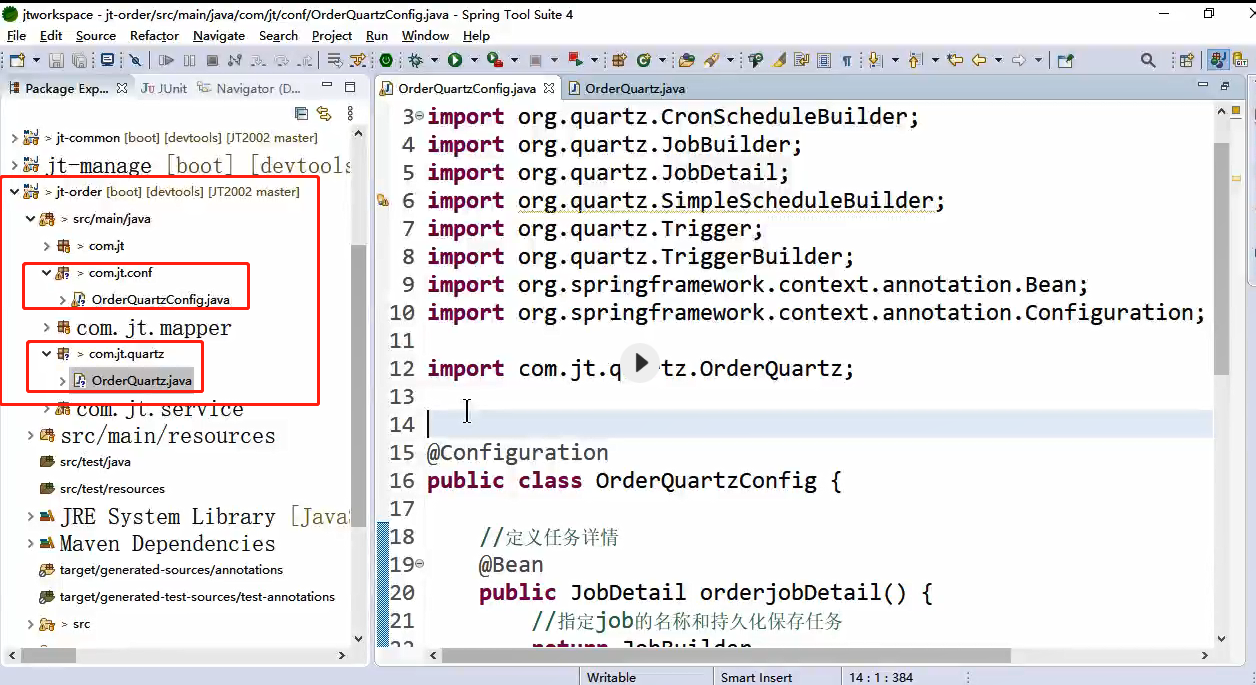Open the Refactor menu

154,35
